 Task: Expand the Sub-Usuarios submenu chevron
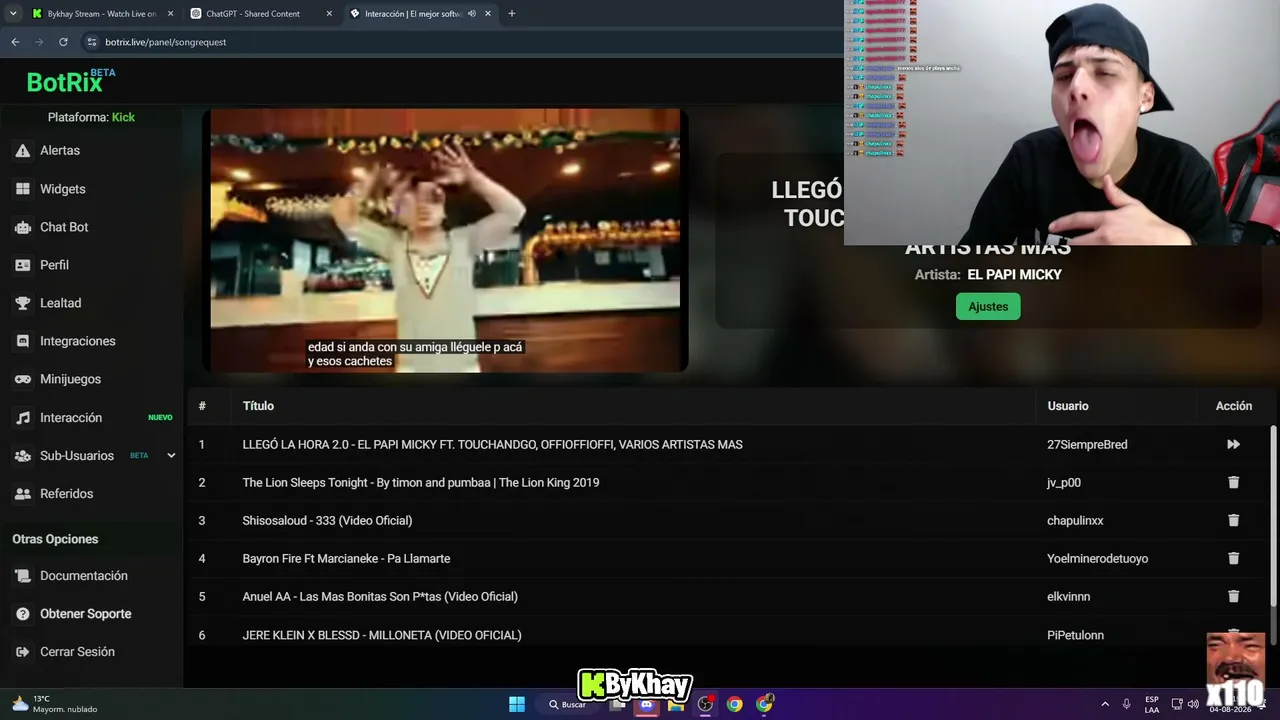pyautogui.click(x=171, y=456)
